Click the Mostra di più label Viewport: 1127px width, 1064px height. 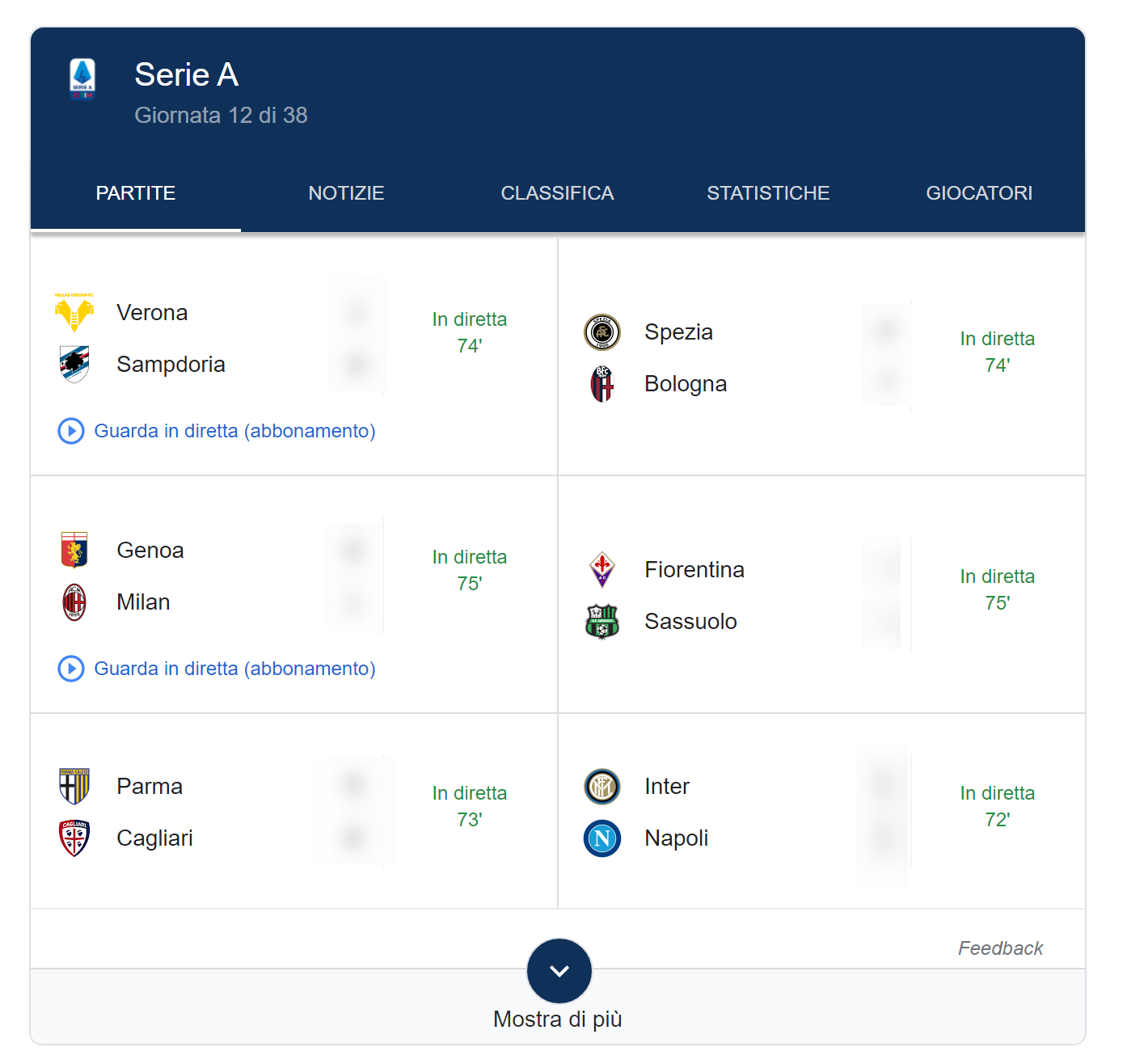click(x=558, y=1020)
